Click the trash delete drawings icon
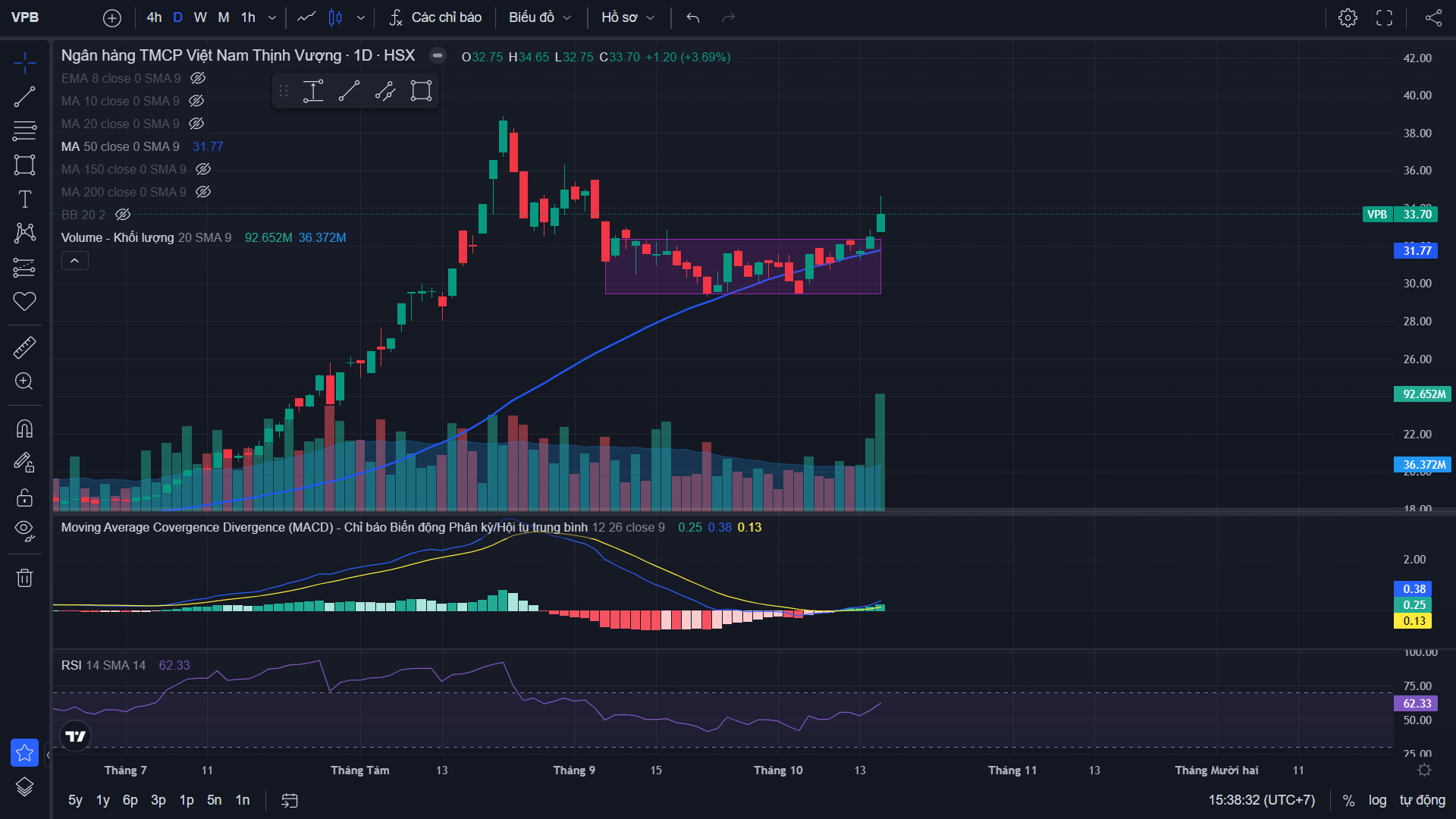1456x819 pixels. point(24,578)
